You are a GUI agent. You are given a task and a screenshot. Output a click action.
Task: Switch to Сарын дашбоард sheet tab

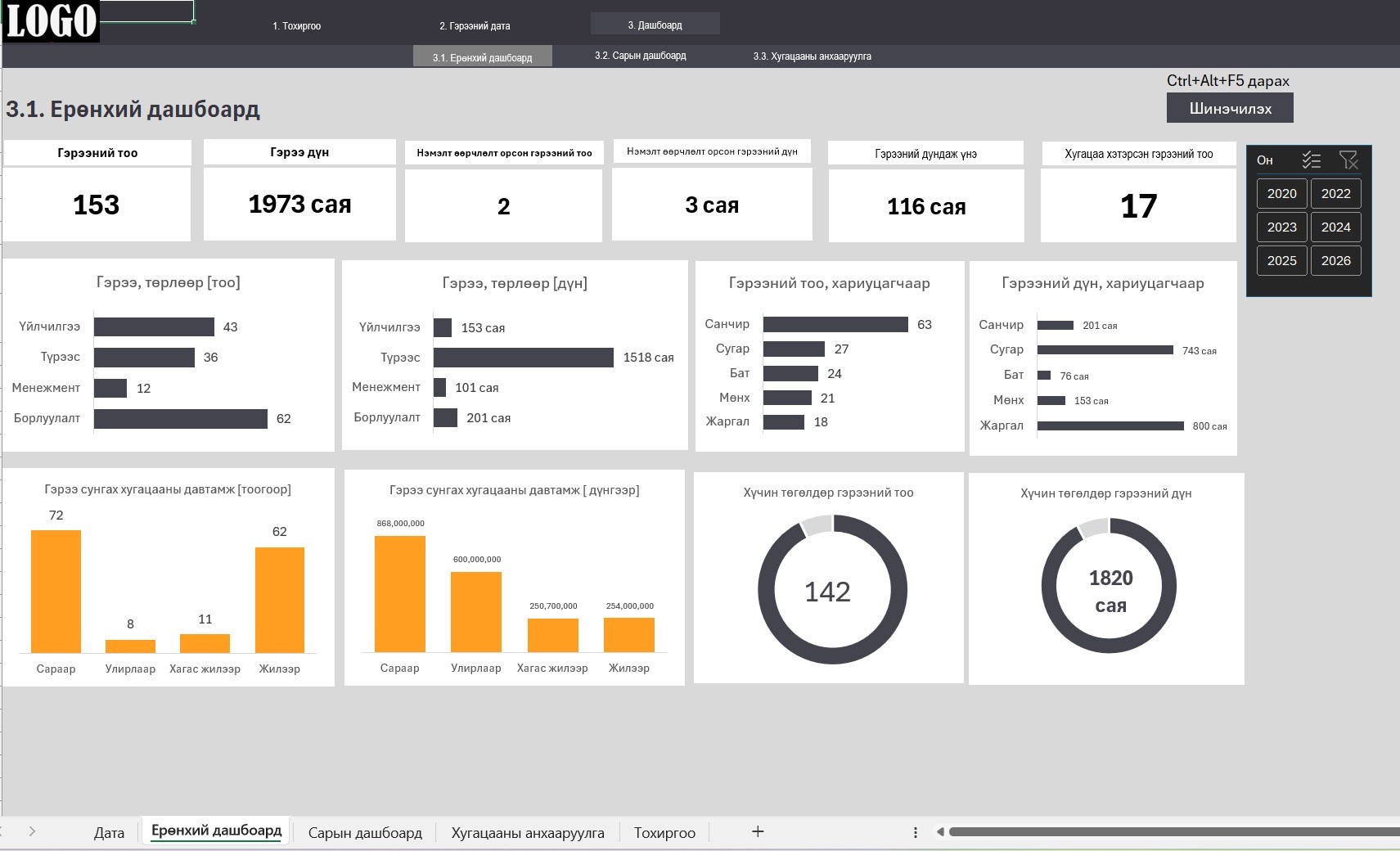pyautogui.click(x=365, y=832)
